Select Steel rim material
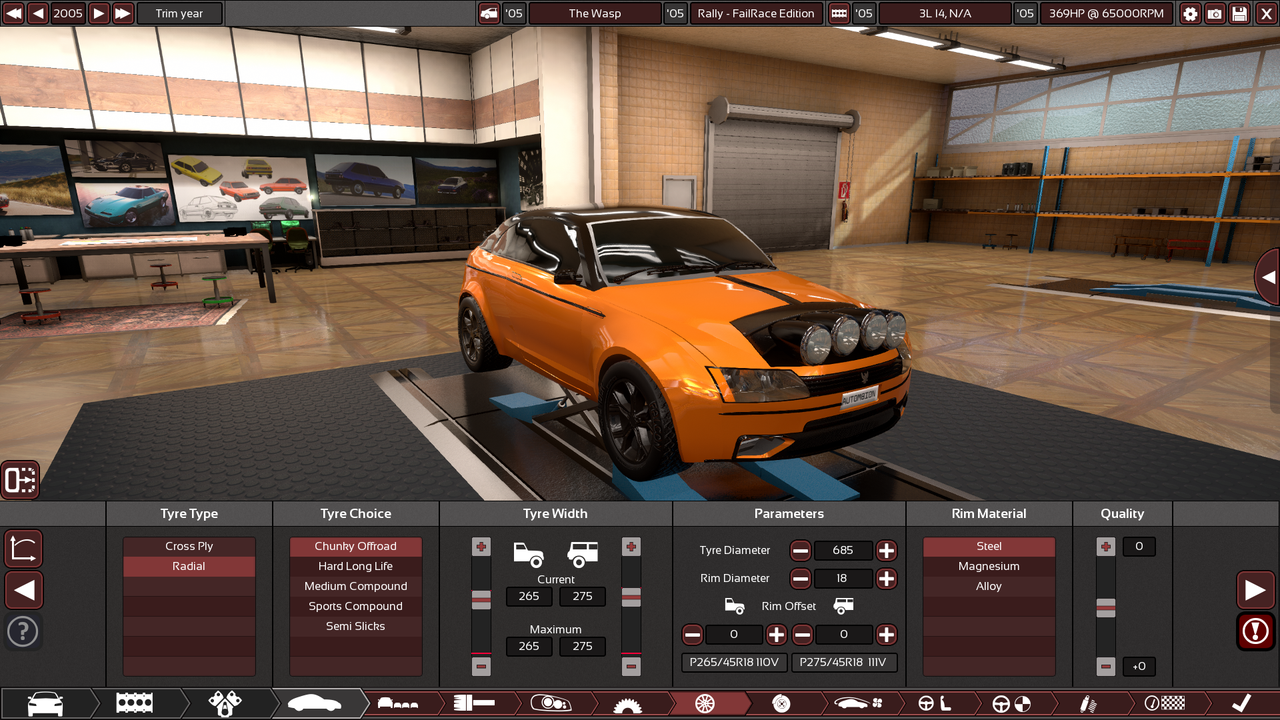The height and width of the screenshot is (720, 1280). 989,546
